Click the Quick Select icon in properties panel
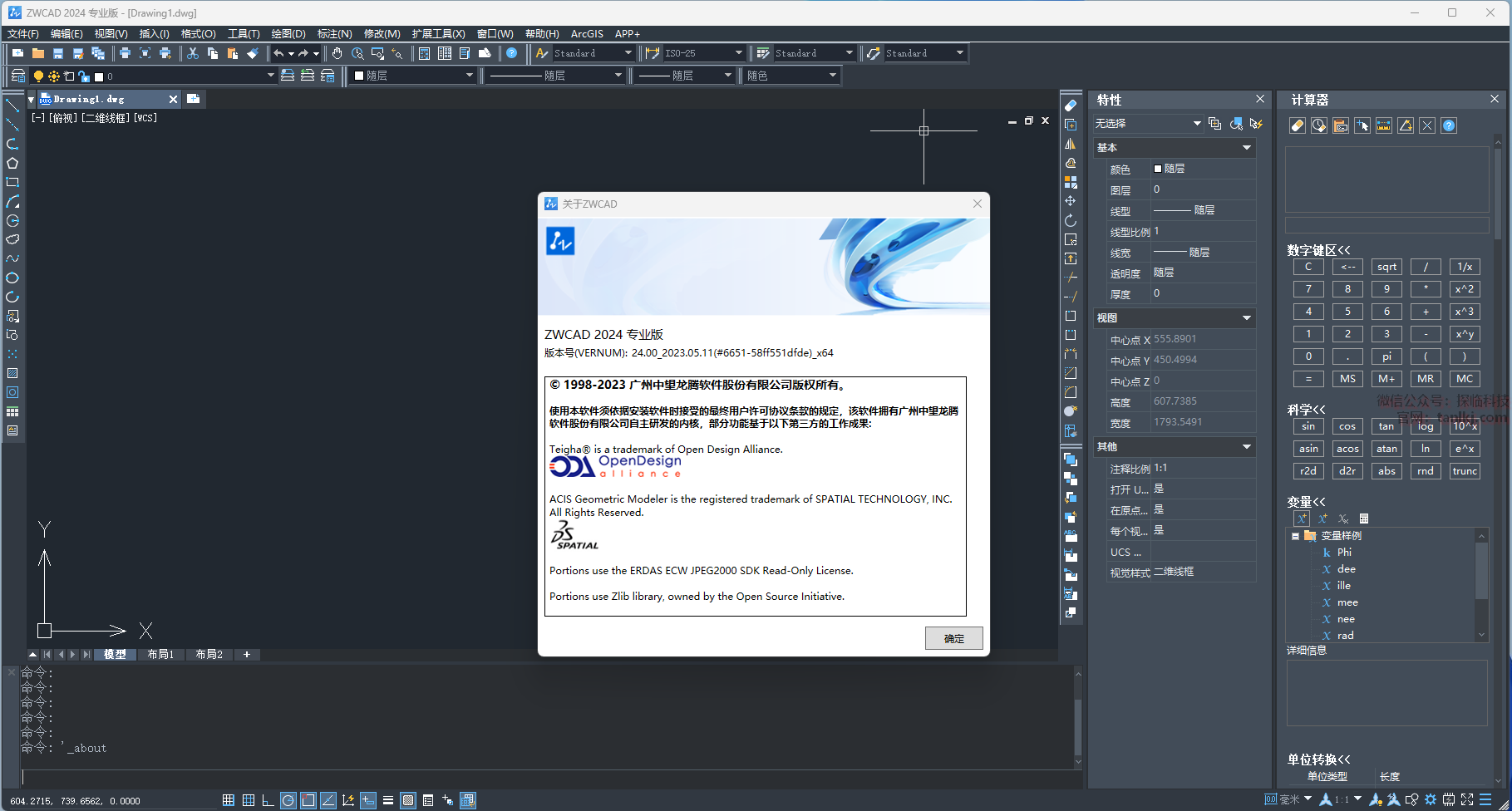The image size is (1512, 811). (1256, 124)
